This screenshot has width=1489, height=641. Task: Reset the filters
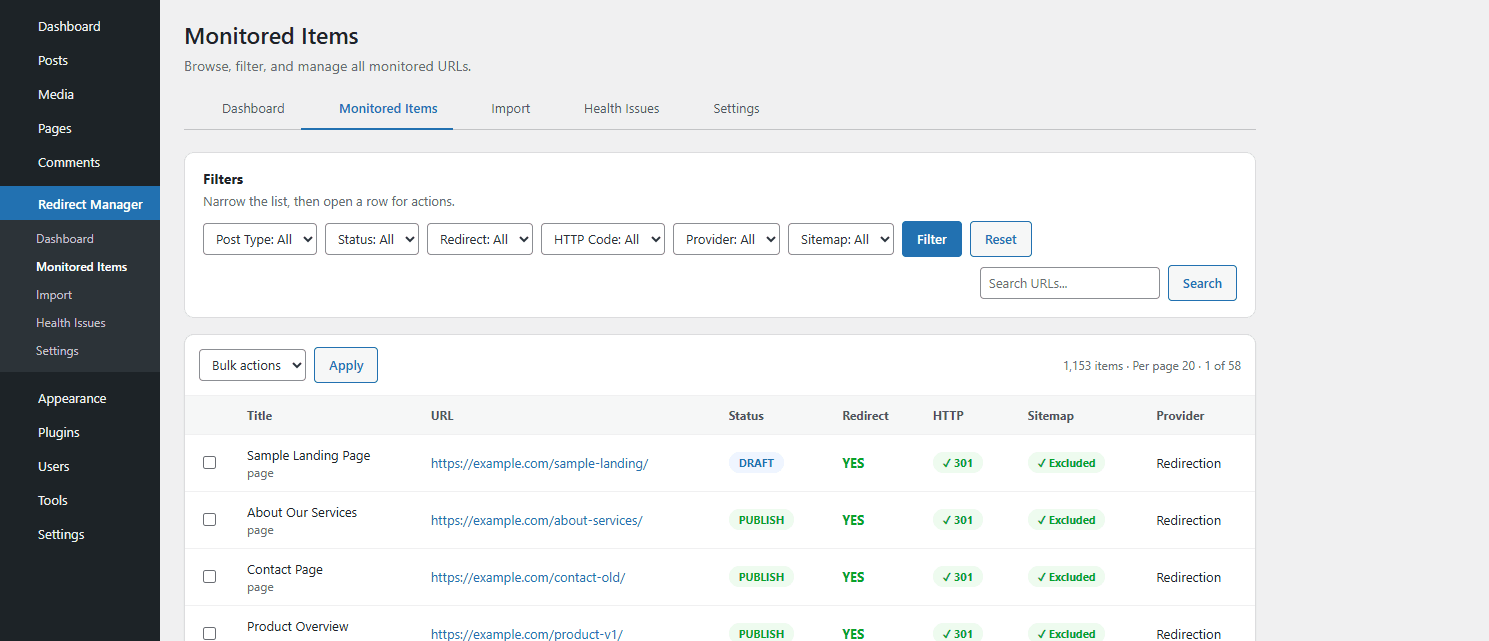1001,239
